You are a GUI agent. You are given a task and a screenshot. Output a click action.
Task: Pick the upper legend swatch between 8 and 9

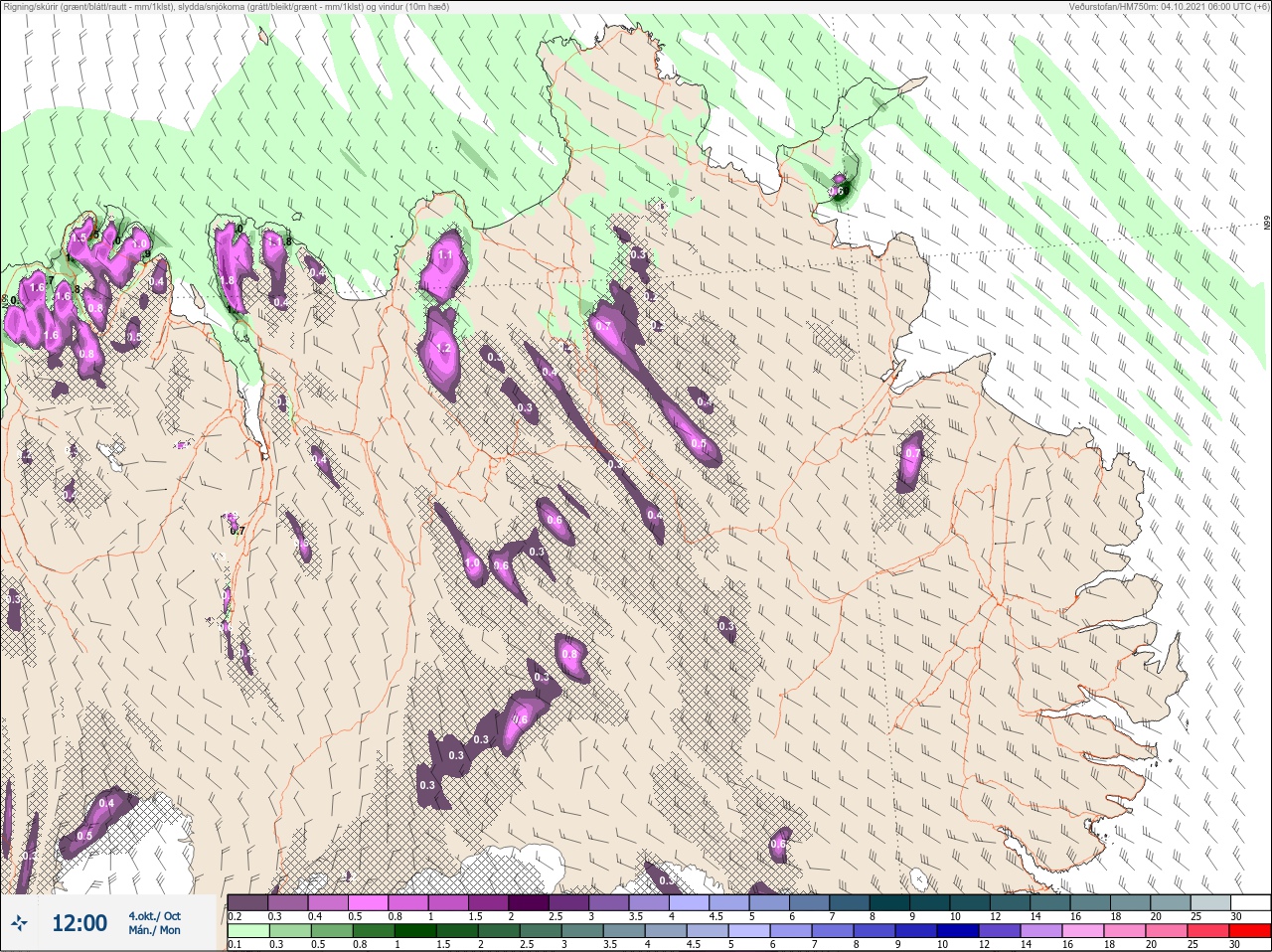coord(889,903)
